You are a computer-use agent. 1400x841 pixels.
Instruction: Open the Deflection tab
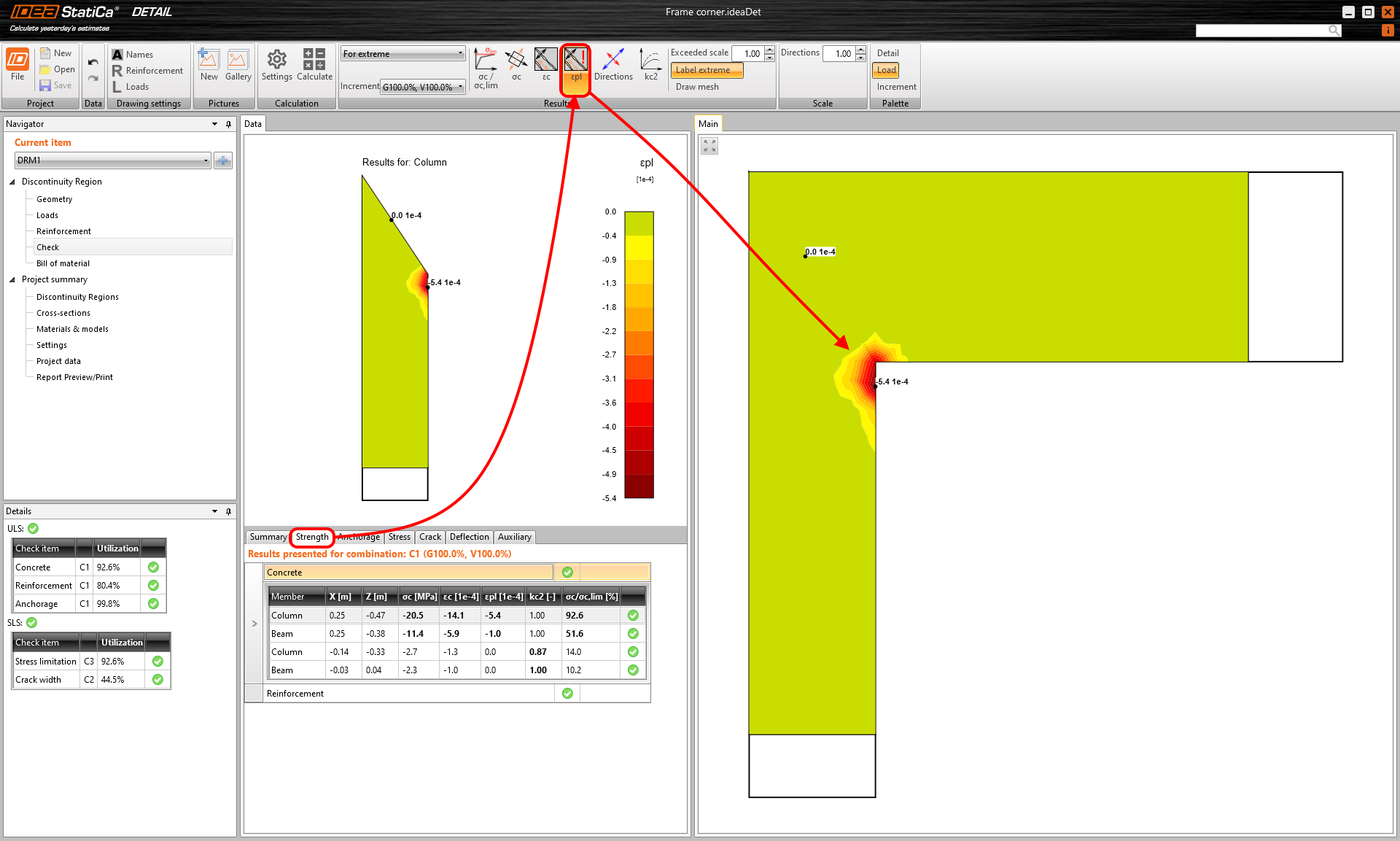(469, 537)
